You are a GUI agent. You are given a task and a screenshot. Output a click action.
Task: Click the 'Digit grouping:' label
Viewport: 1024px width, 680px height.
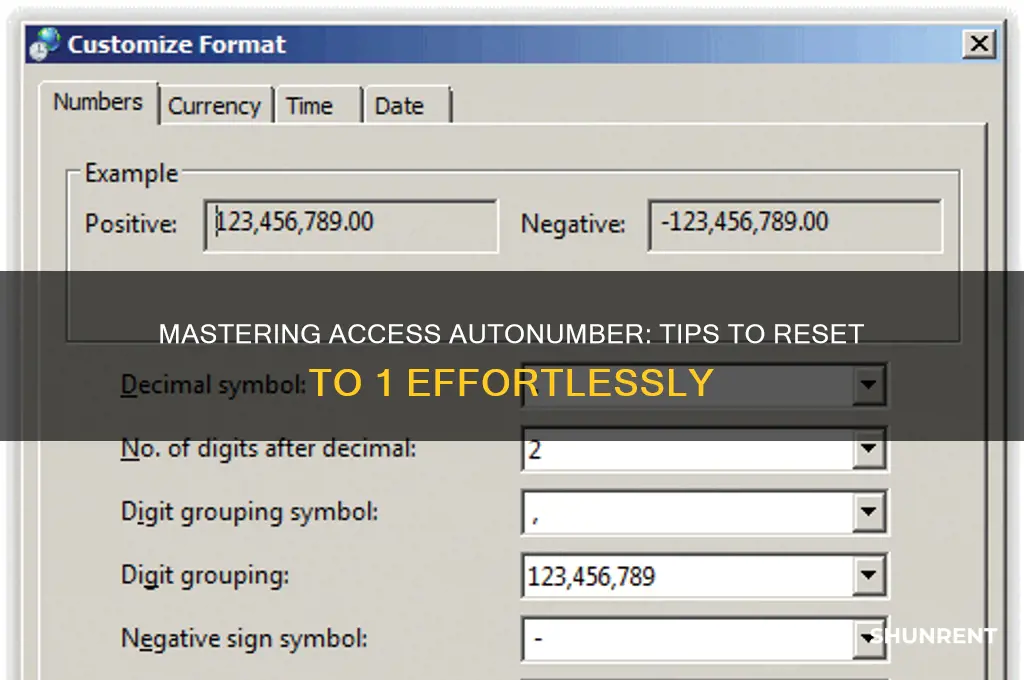(205, 575)
